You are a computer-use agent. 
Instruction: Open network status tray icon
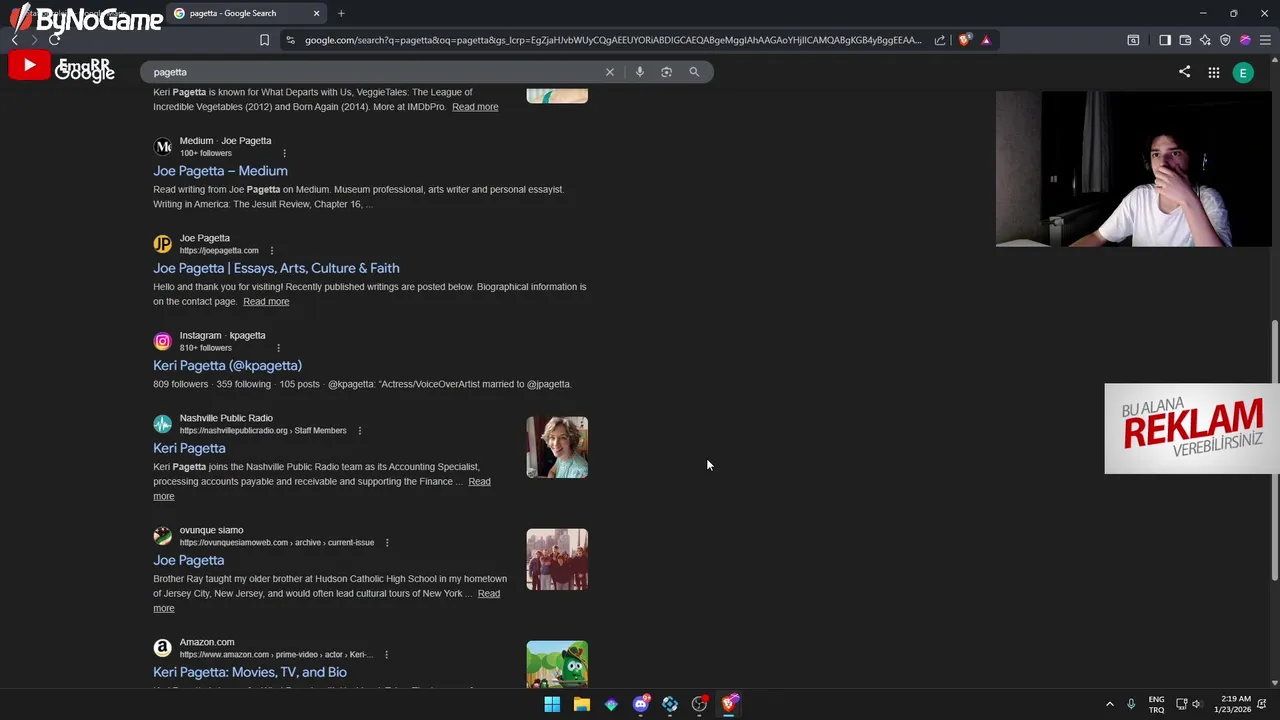(1181, 704)
